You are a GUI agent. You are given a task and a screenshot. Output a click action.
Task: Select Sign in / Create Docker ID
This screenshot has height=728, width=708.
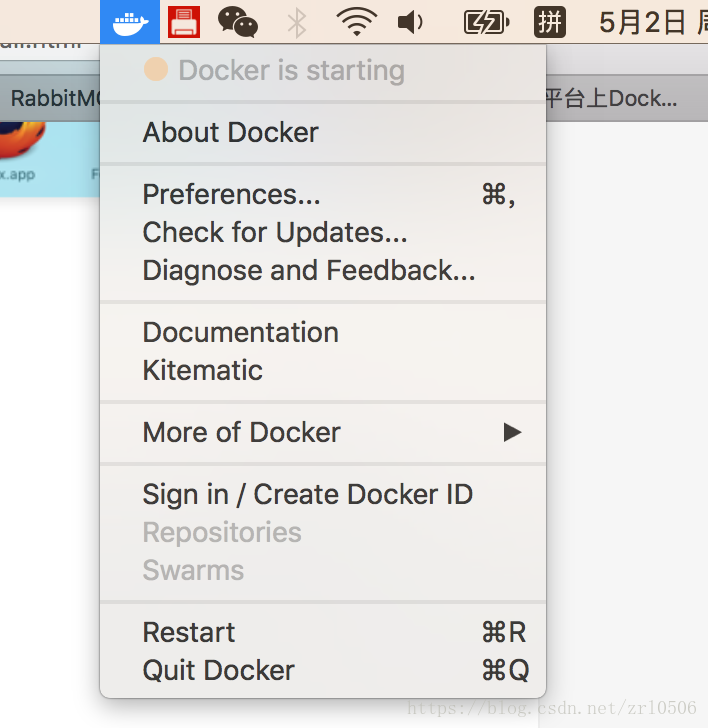[323, 494]
